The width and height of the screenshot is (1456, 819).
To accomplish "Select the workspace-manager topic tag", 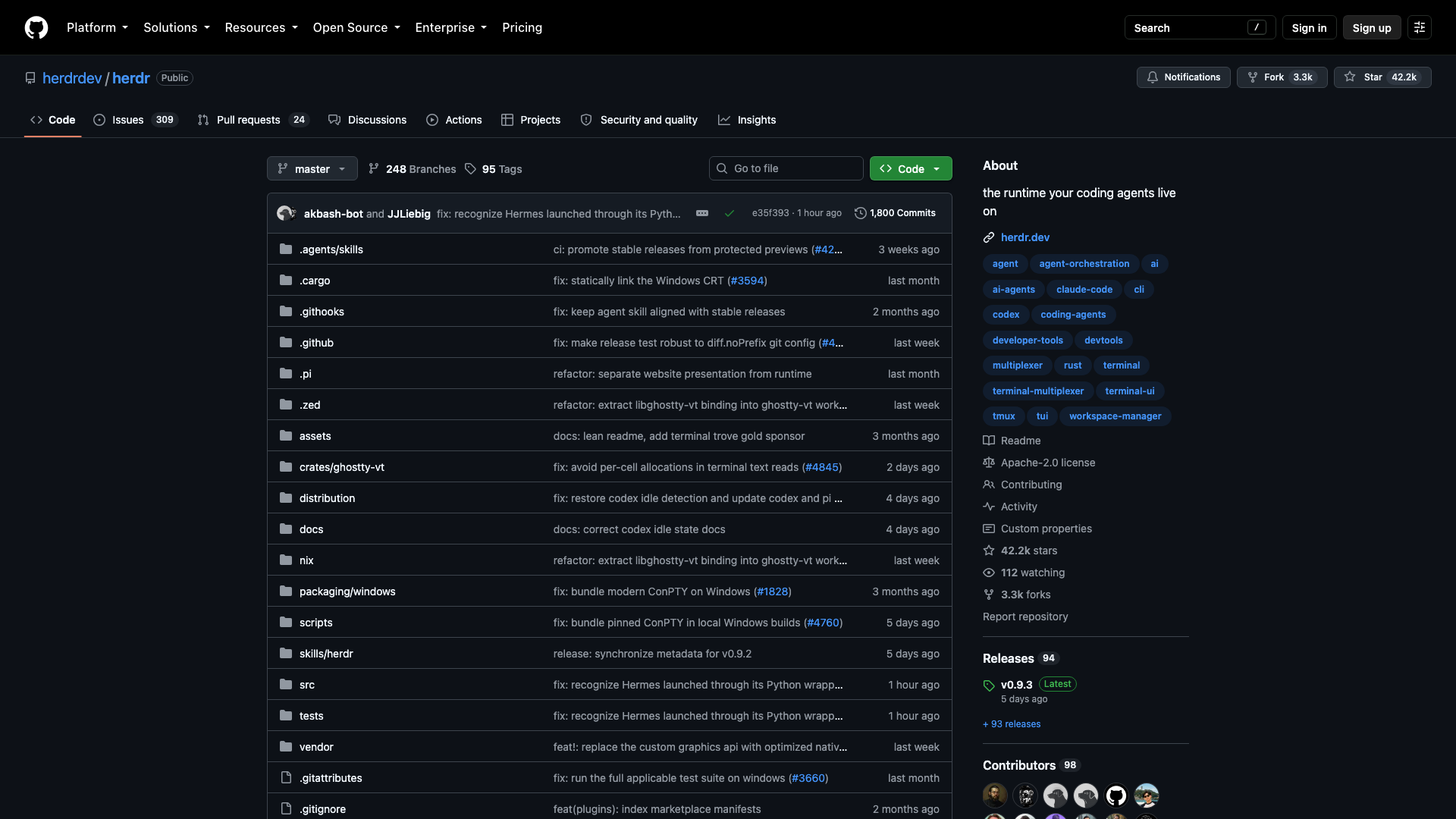I will pos(1115,416).
